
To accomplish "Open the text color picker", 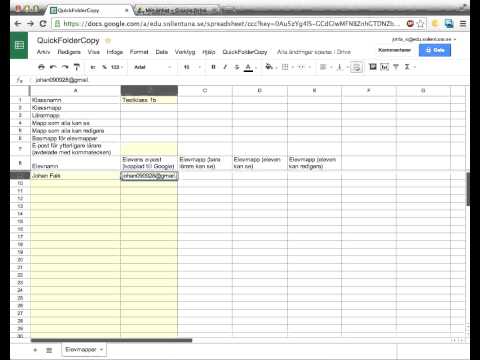I will click(x=248, y=67).
